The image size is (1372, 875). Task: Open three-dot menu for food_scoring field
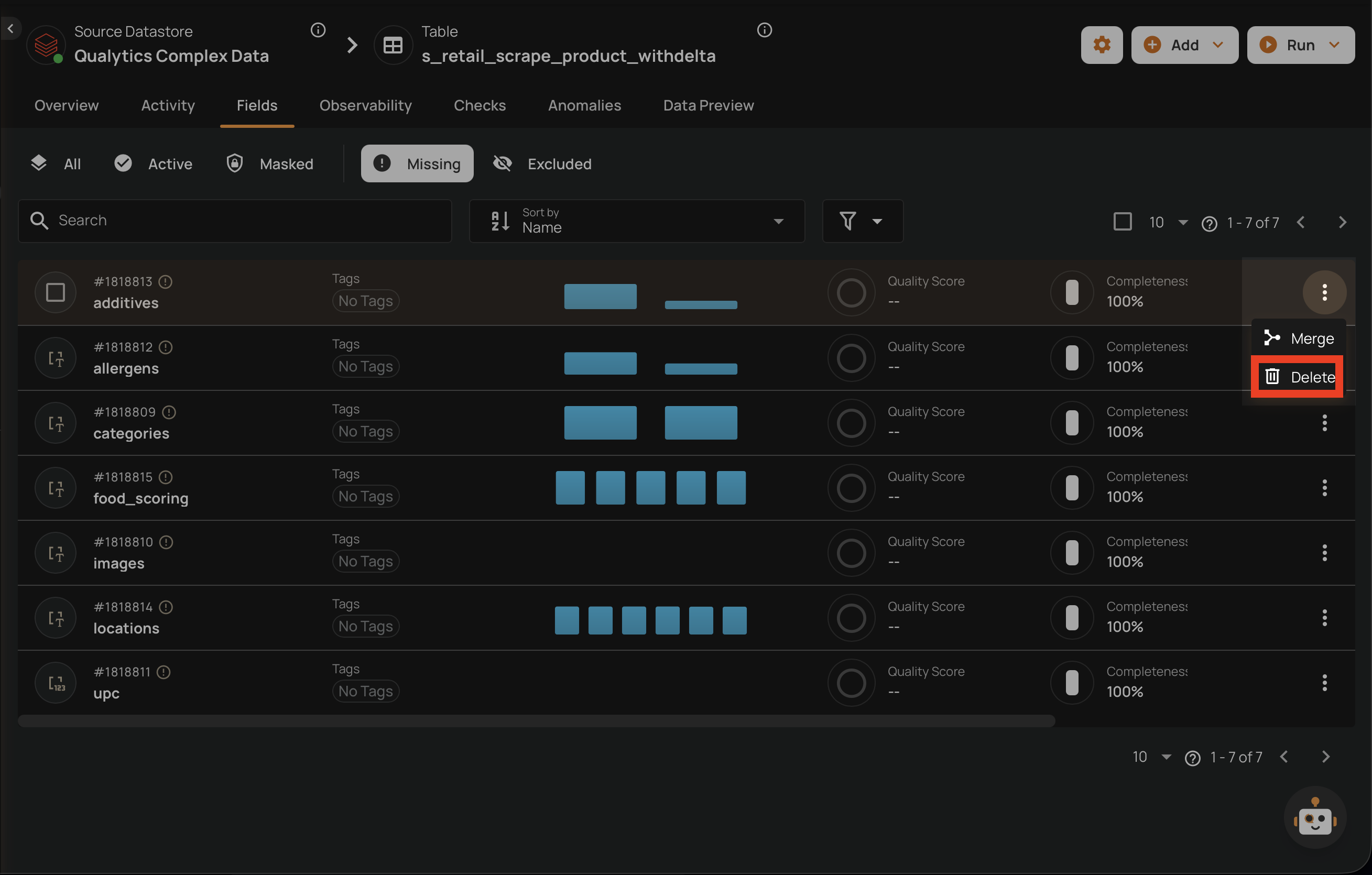point(1324,488)
